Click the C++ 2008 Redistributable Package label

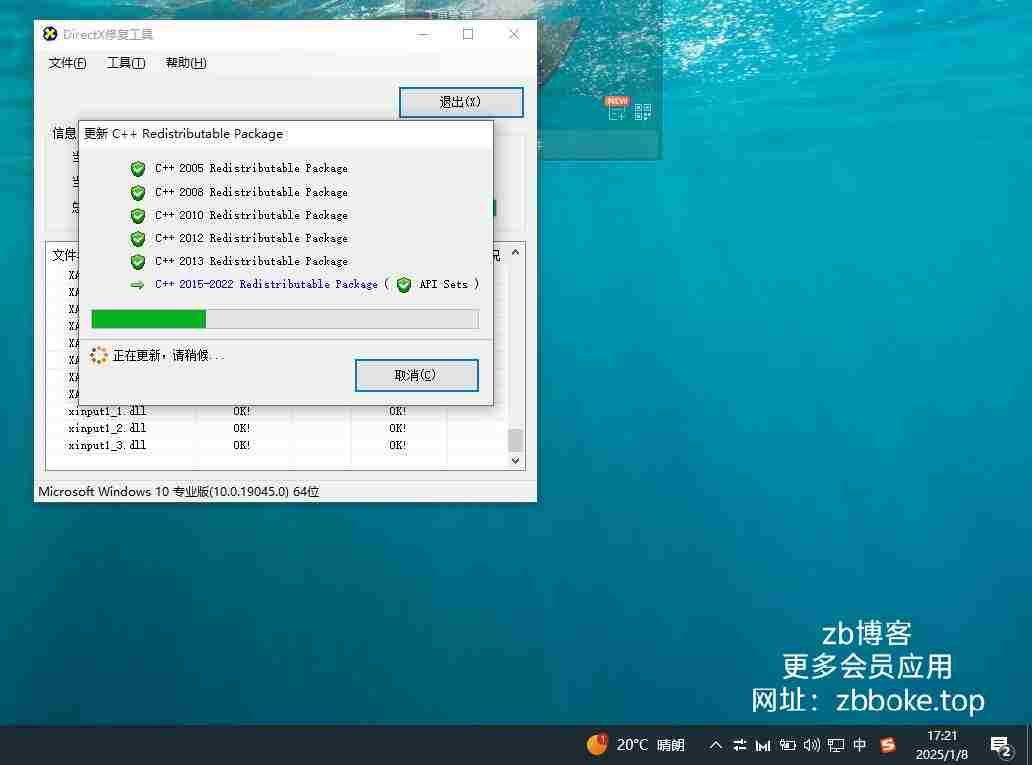(251, 192)
